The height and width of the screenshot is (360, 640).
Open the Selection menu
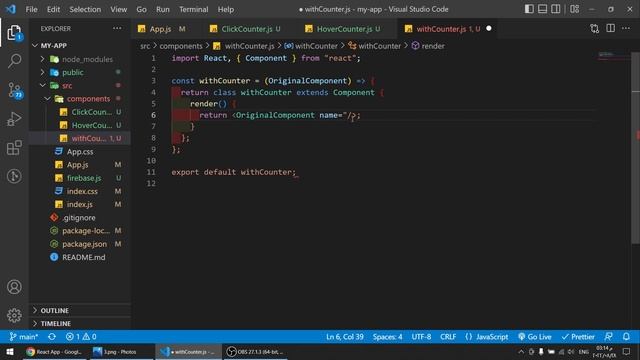click(x=85, y=9)
